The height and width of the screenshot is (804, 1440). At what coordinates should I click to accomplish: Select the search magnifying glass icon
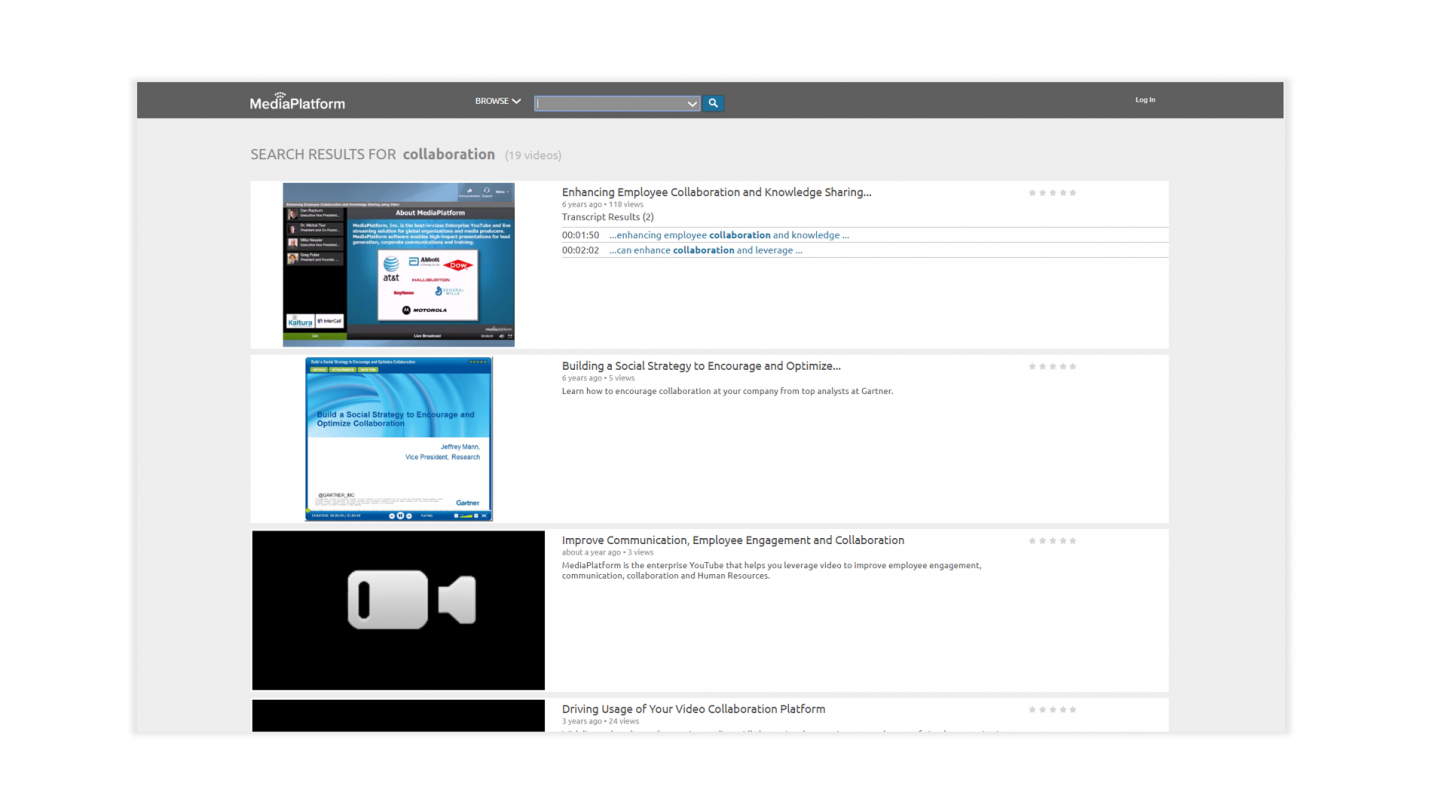(712, 103)
